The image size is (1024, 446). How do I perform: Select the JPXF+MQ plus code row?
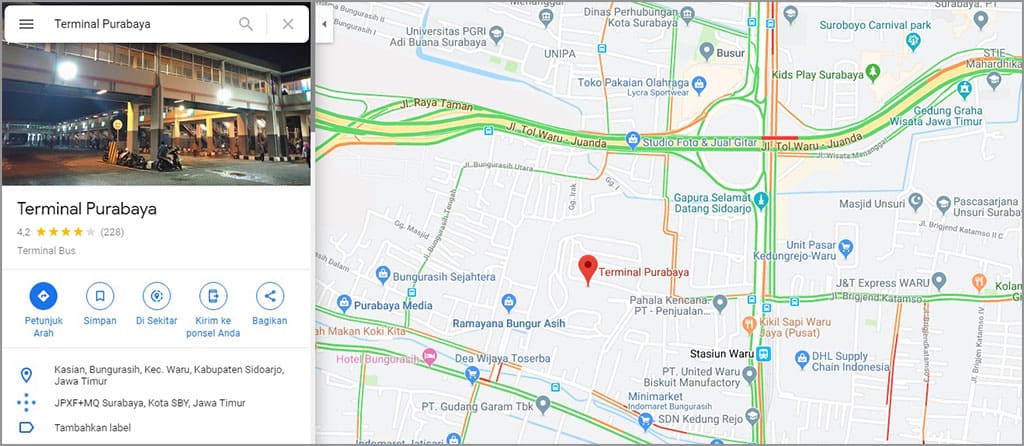pyautogui.click(x=156, y=403)
